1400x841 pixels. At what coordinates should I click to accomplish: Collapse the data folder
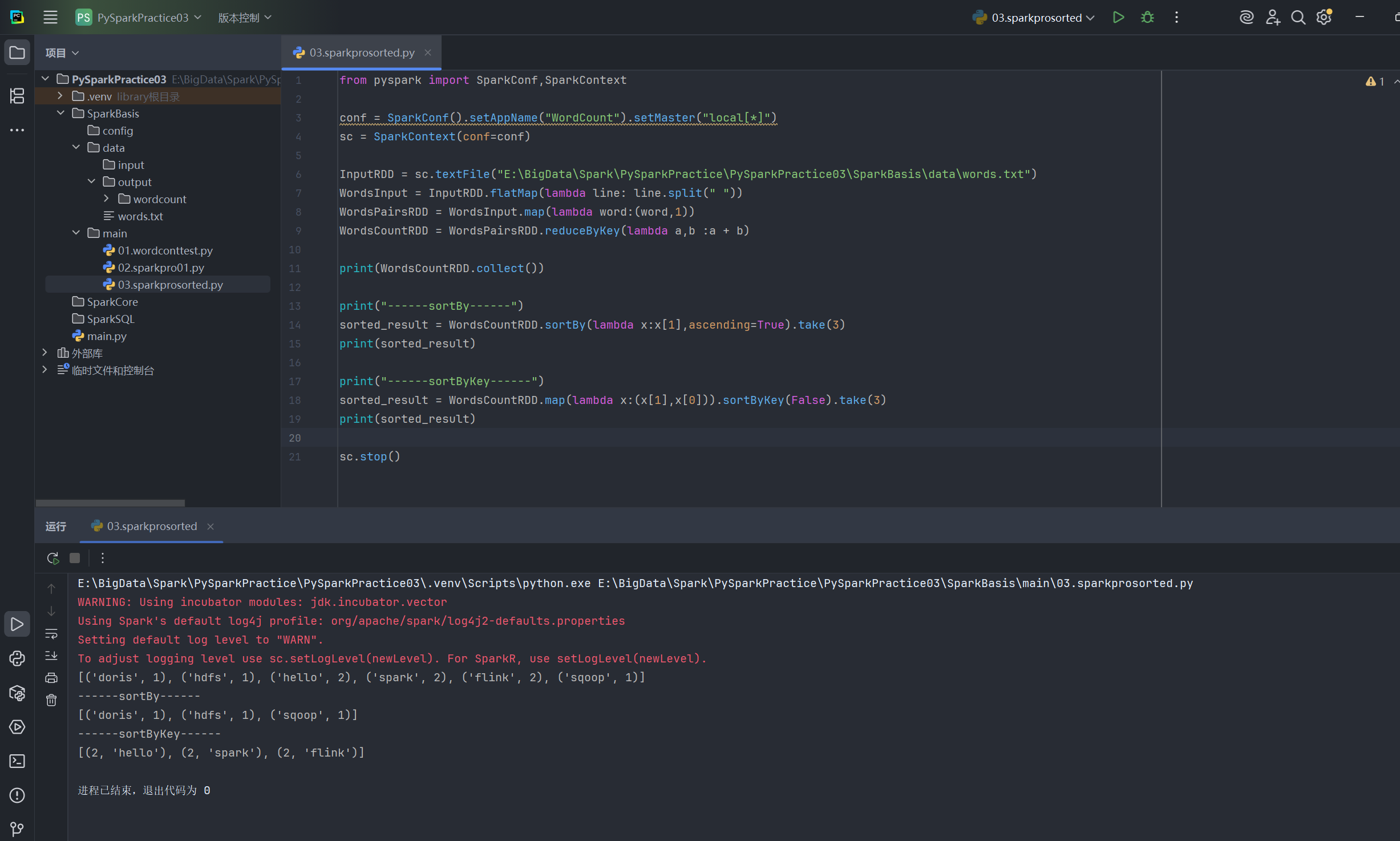(76, 147)
